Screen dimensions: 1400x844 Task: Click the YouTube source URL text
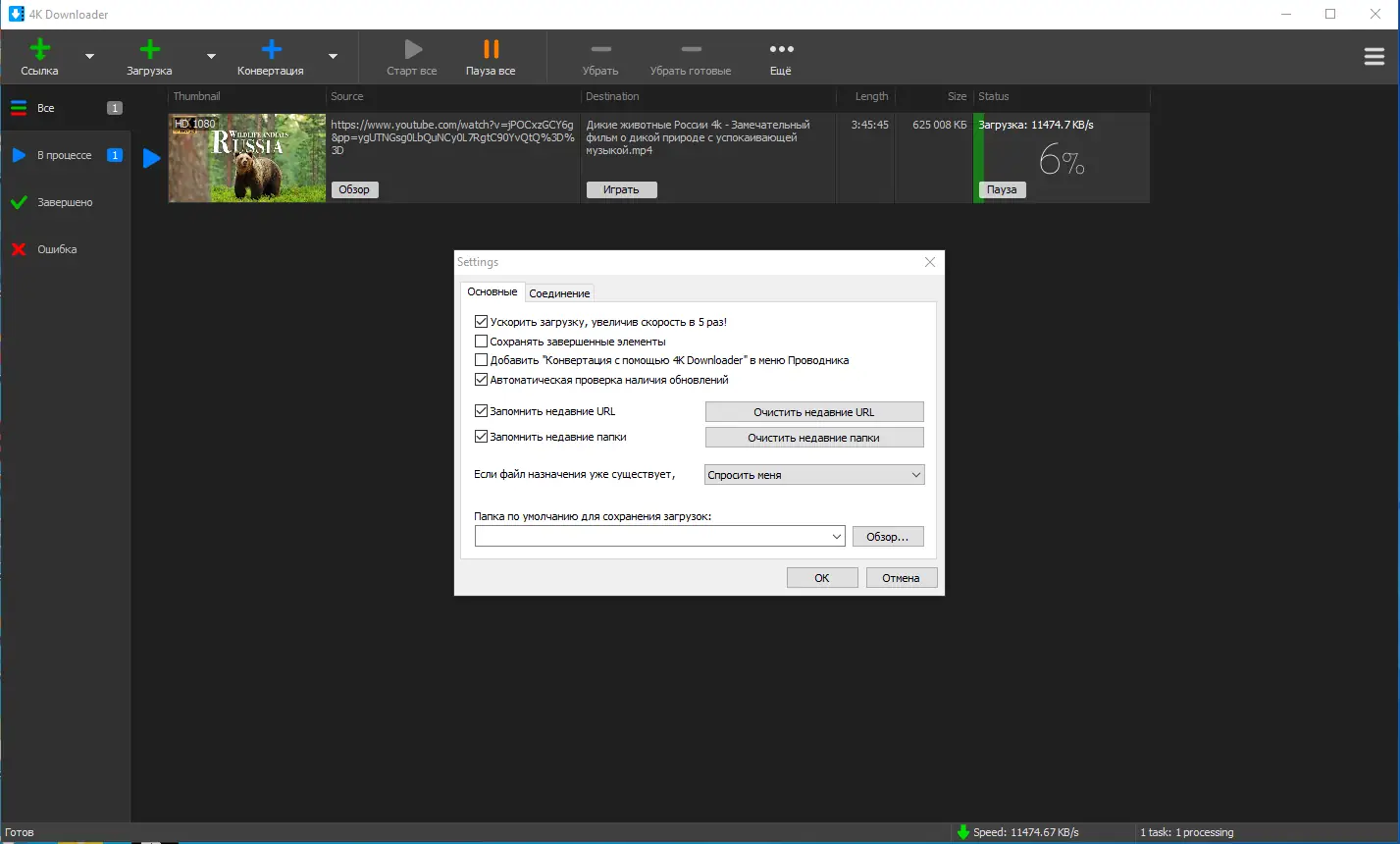(452, 137)
